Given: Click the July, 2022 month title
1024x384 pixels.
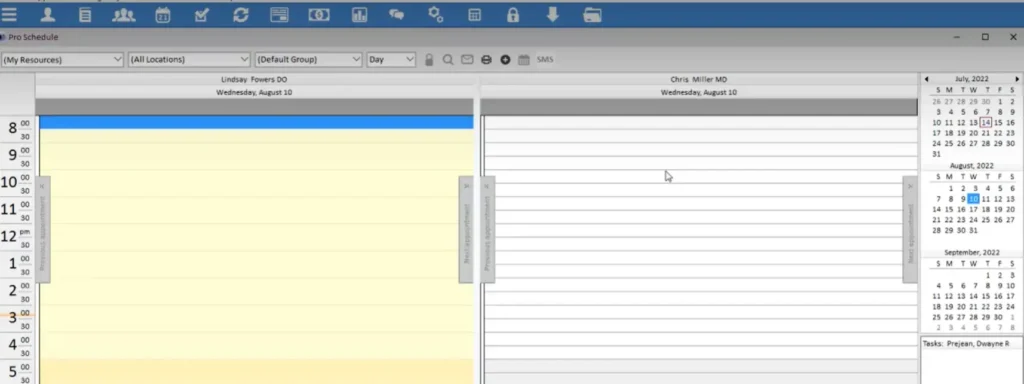Looking at the screenshot, I should (x=971, y=79).
